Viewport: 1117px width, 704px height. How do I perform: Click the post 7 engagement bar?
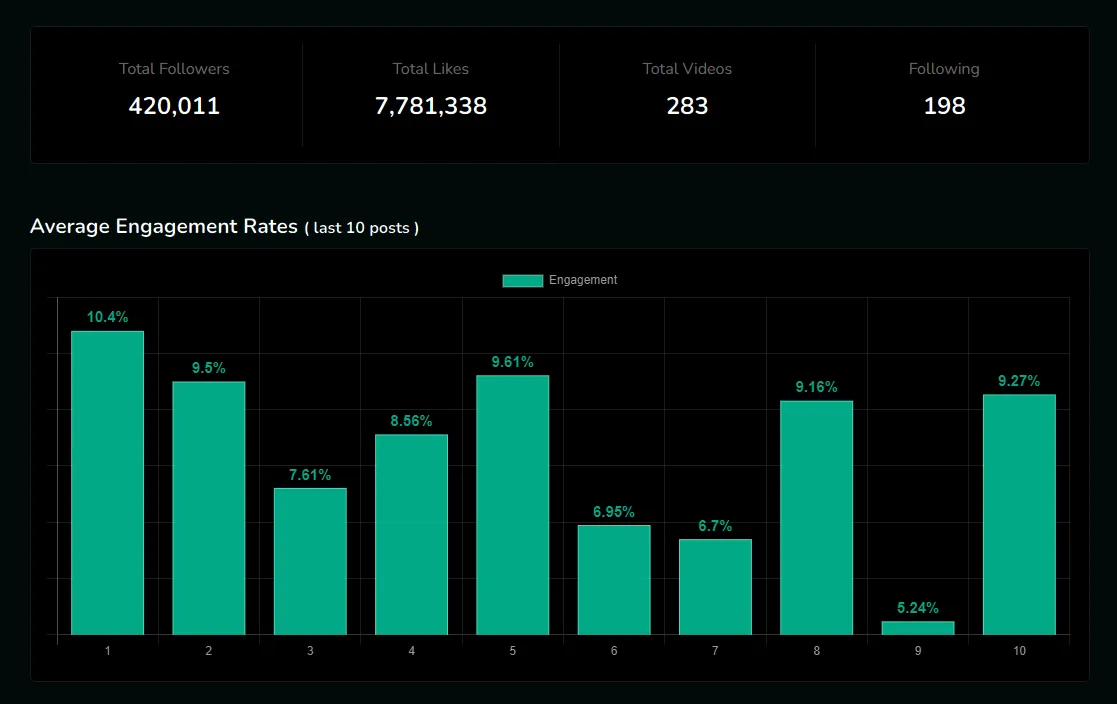pyautogui.click(x=715, y=586)
